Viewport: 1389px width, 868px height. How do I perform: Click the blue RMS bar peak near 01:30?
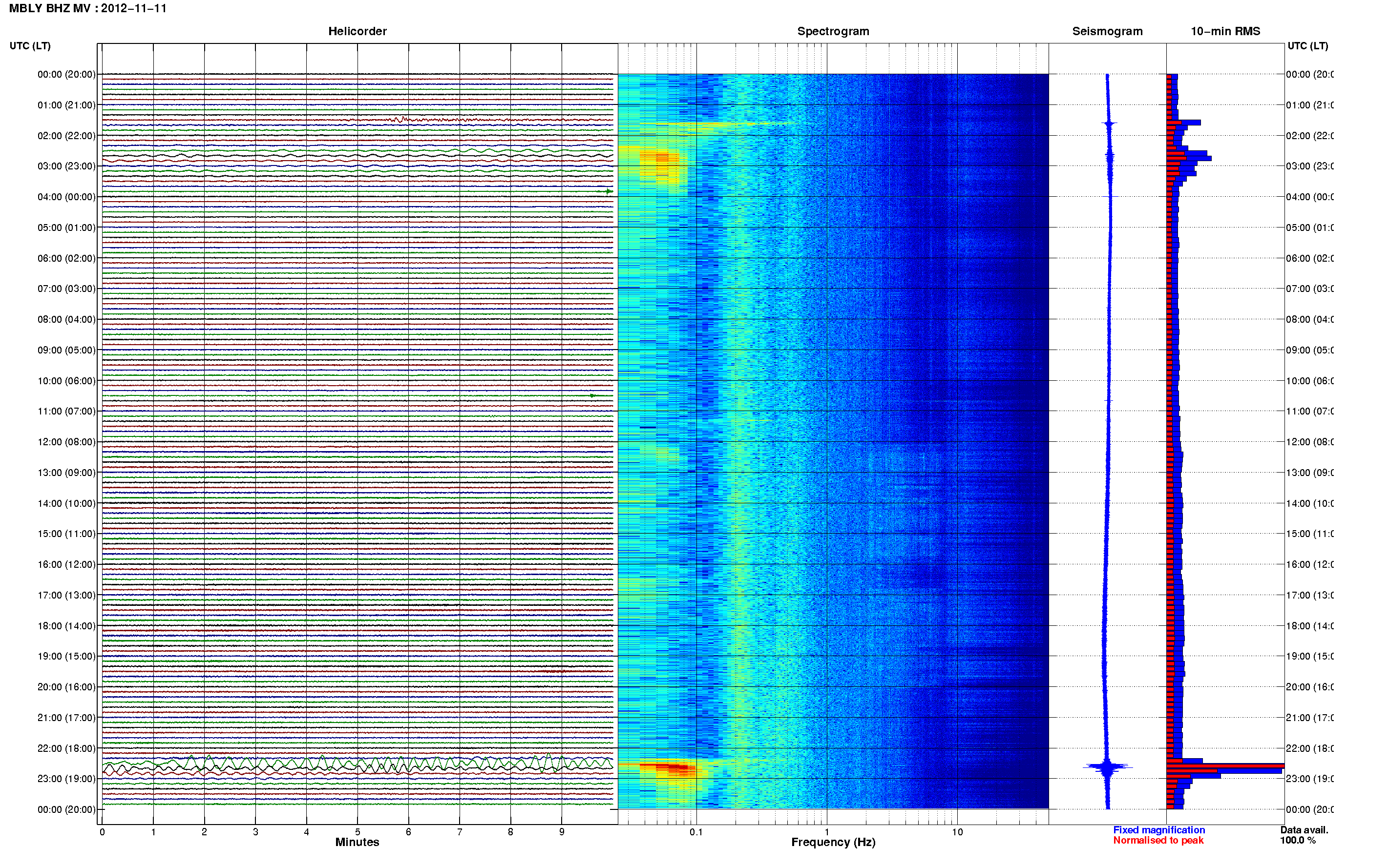[1184, 122]
